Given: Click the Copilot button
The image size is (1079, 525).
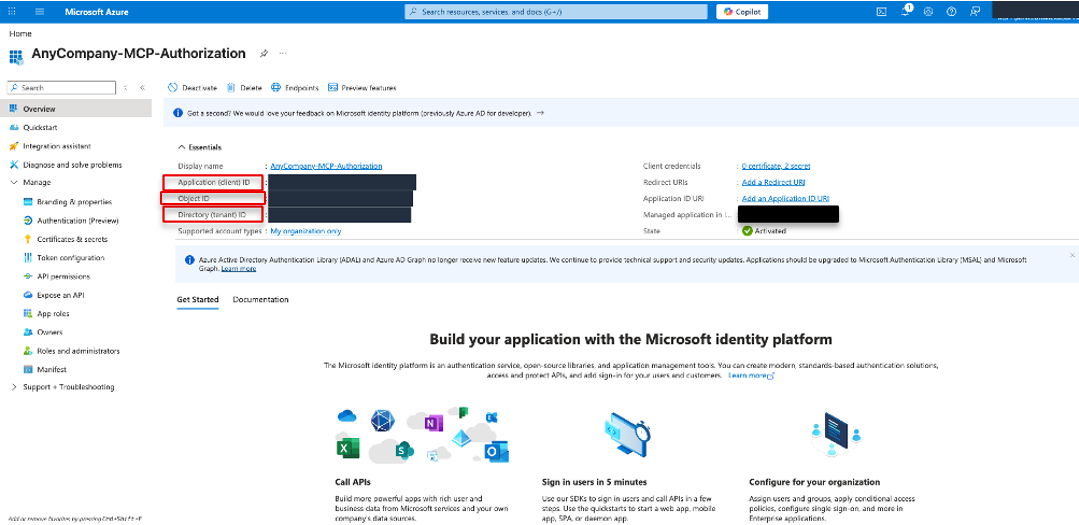Looking at the screenshot, I should pos(742,12).
